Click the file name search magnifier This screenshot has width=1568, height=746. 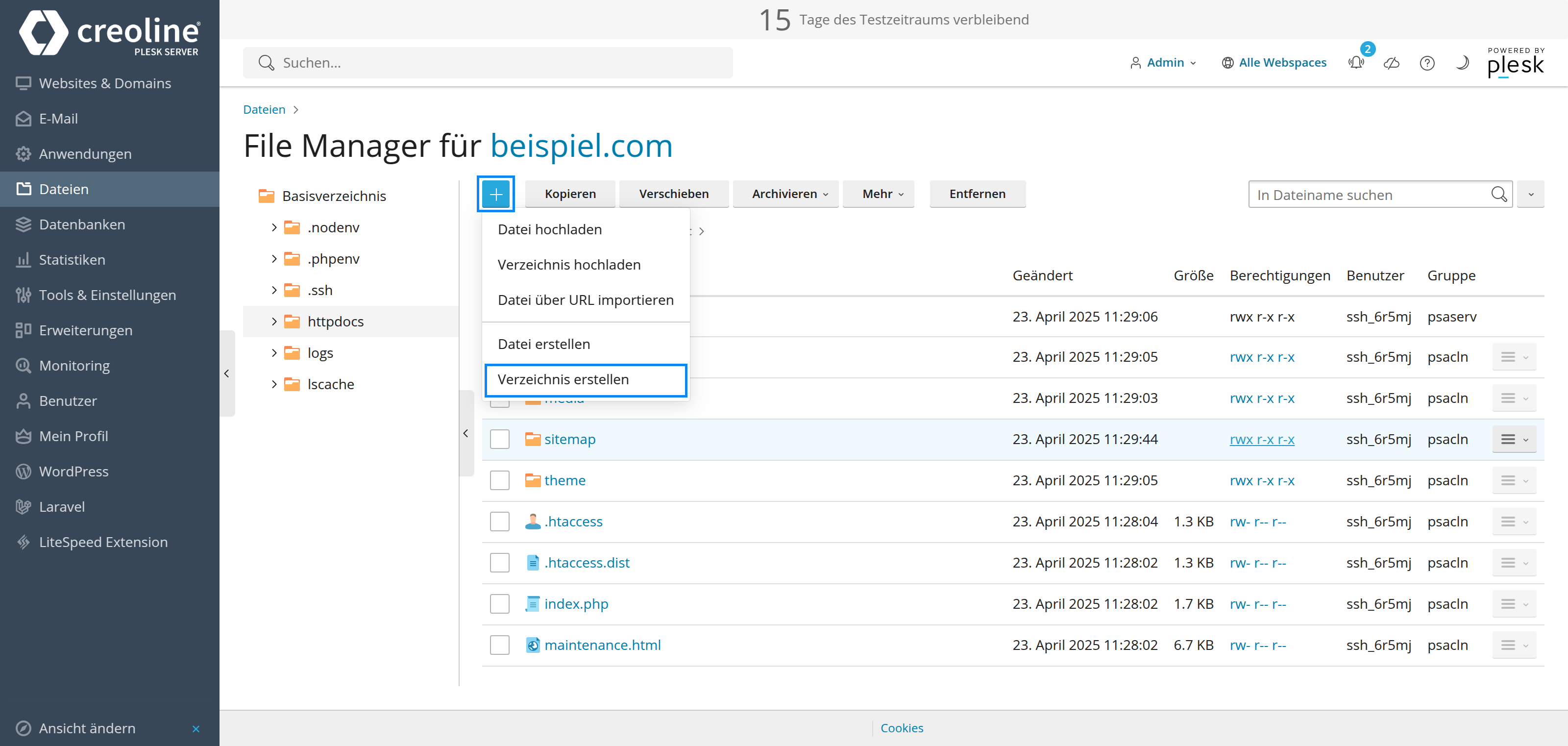tap(1498, 194)
